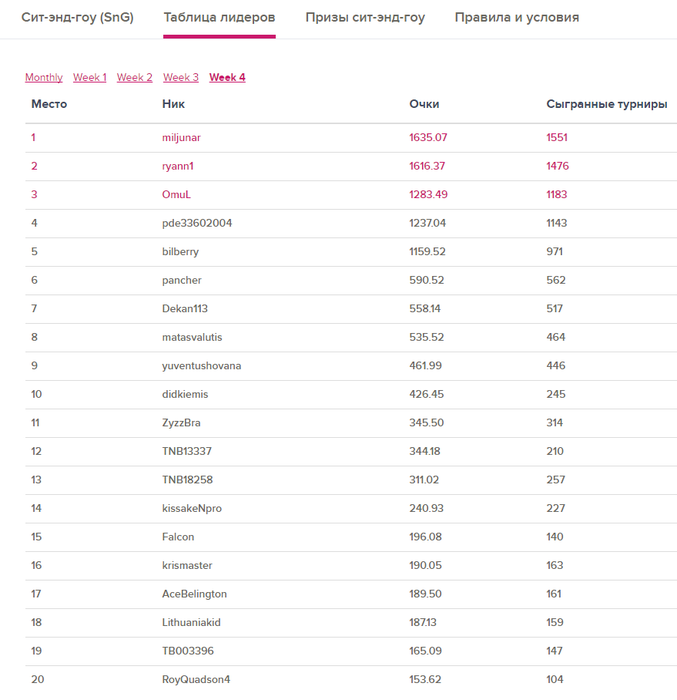Select first-place player miljunar
The height and width of the screenshot is (700, 677).
tap(181, 138)
